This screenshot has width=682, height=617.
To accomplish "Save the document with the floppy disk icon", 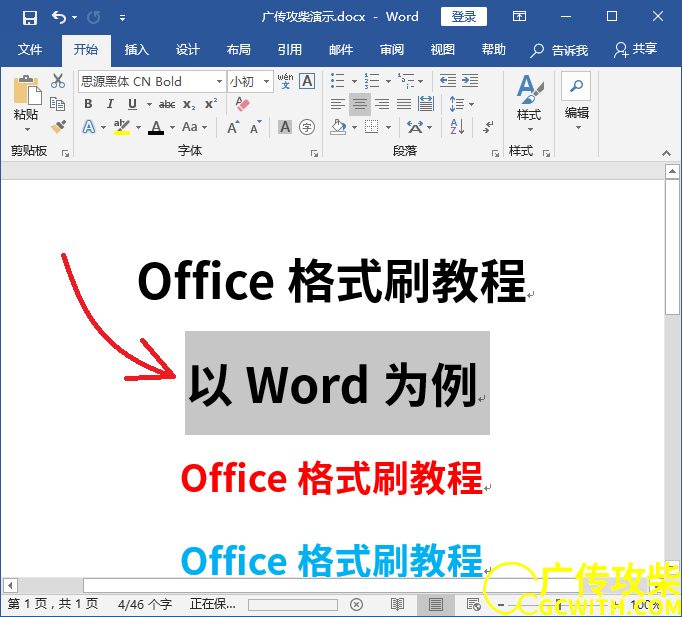I will (30, 17).
